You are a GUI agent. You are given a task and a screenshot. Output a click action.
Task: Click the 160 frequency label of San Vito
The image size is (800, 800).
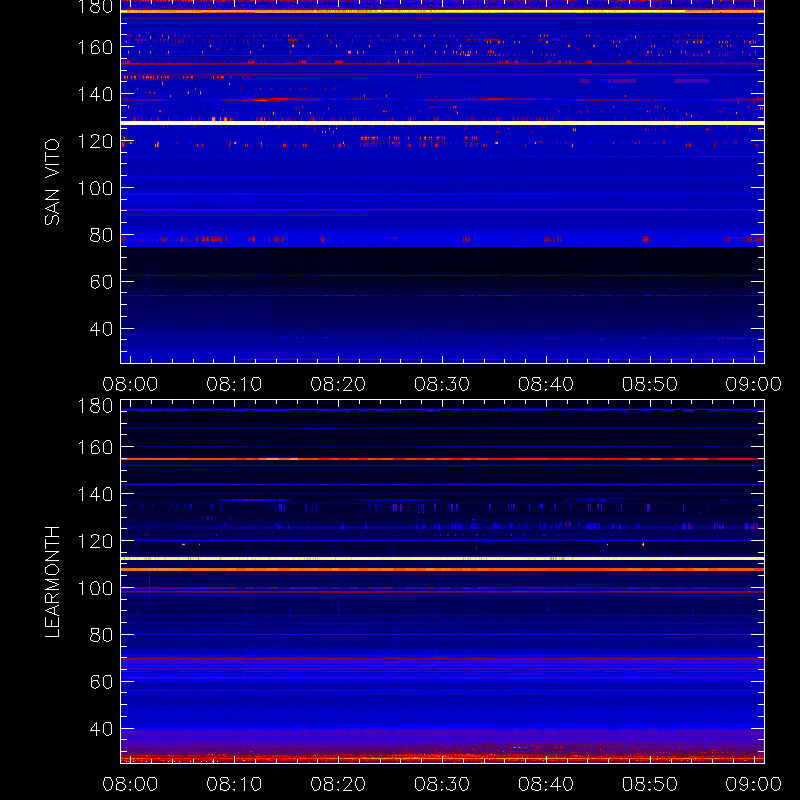(x=95, y=47)
